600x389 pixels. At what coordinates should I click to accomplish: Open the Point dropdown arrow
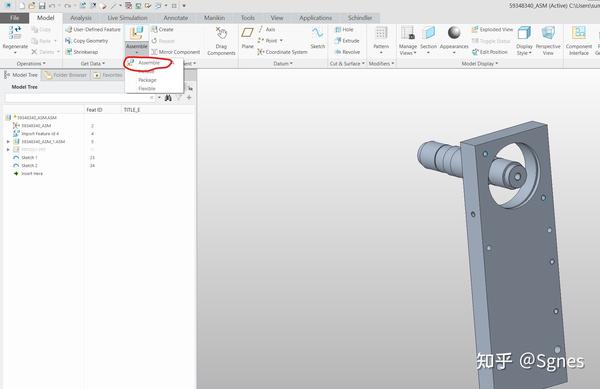point(281,41)
